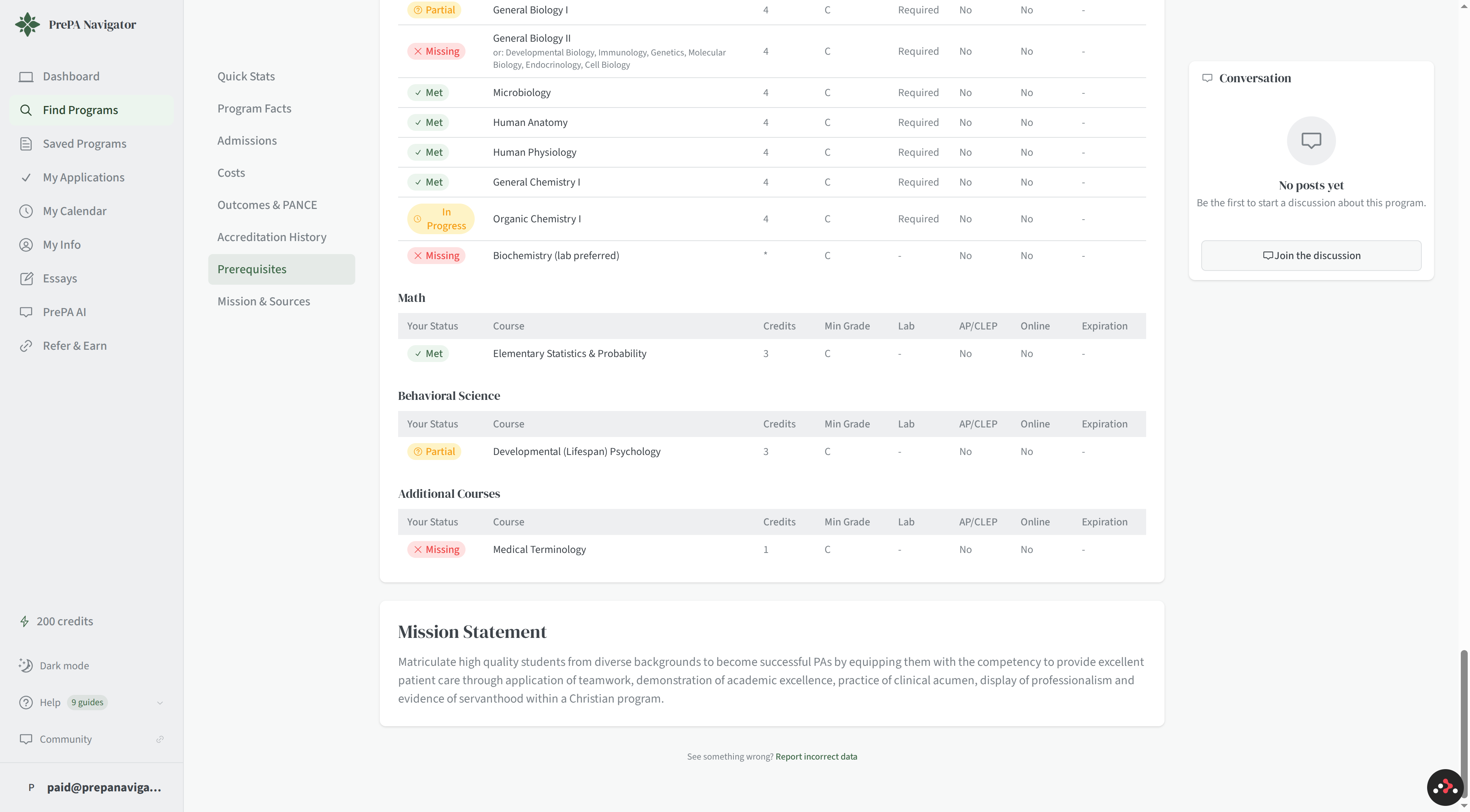The image size is (1470, 812).
Task: Click the My Applications checkmark icon
Action: (26, 177)
